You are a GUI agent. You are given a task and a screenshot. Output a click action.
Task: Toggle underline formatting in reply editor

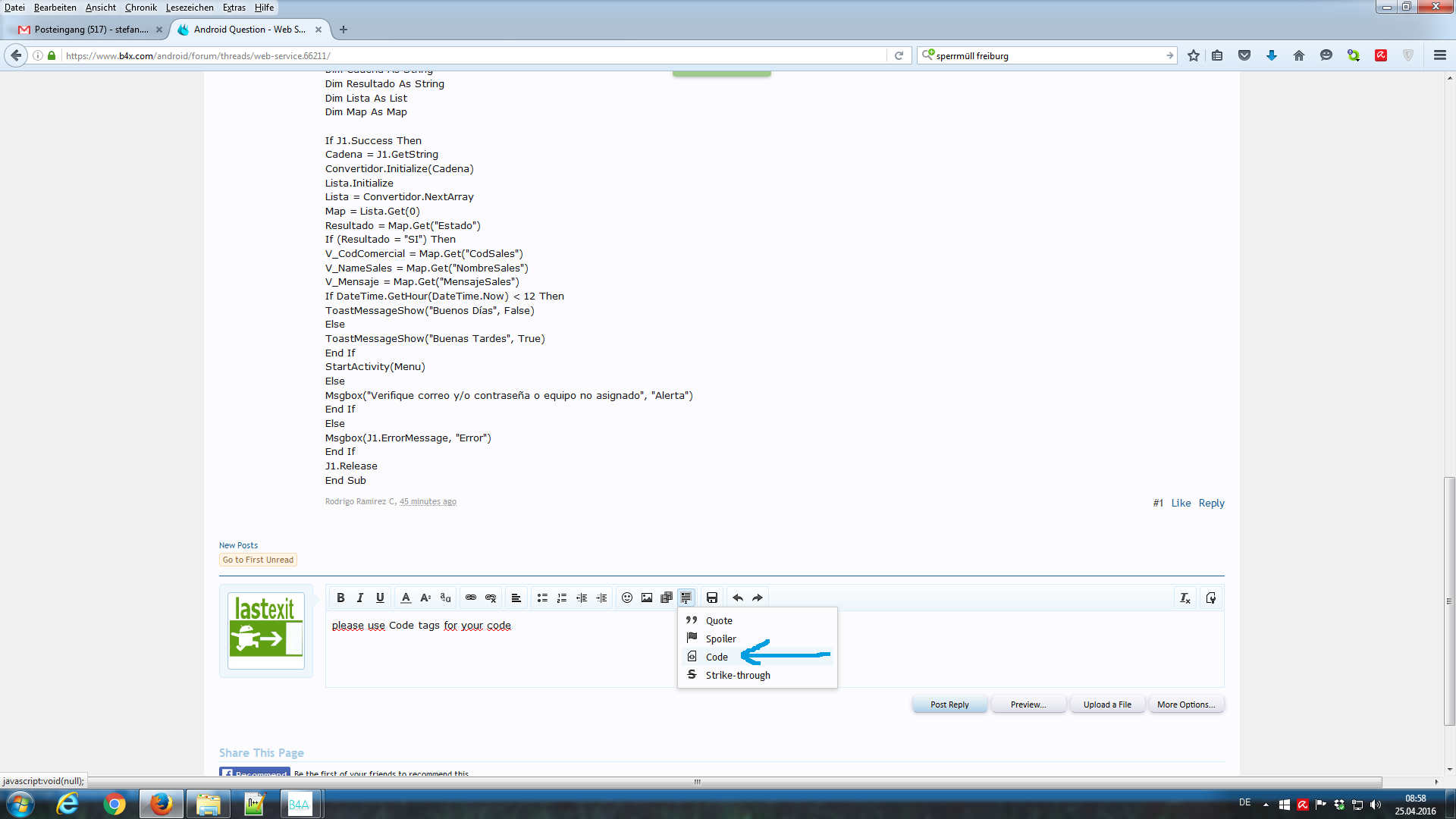[x=380, y=598]
